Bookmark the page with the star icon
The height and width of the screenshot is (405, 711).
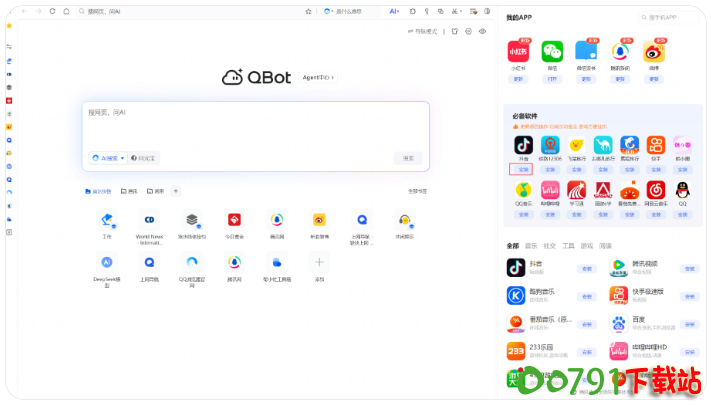[308, 11]
